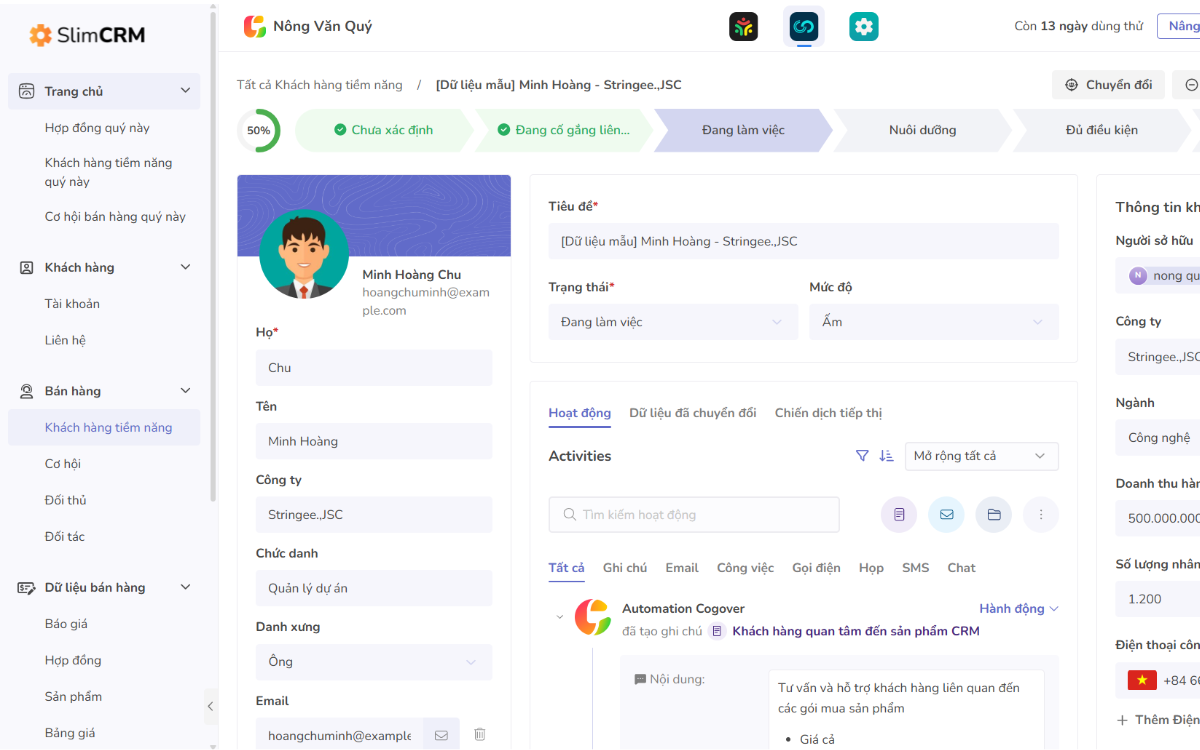
Task: Collapse the Automation Cogover activity entry
Action: click(560, 617)
